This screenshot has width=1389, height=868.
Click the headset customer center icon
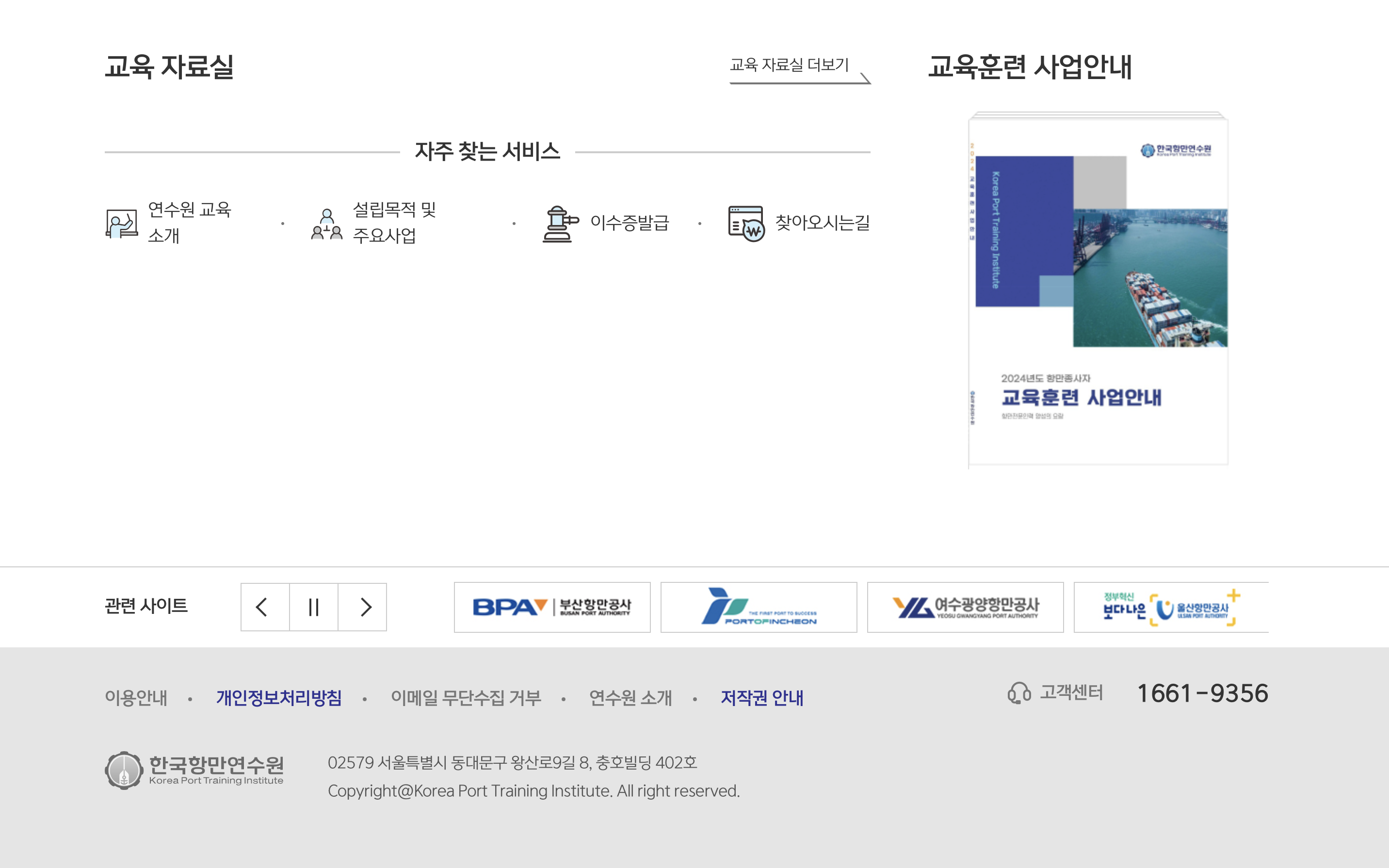tap(1019, 693)
